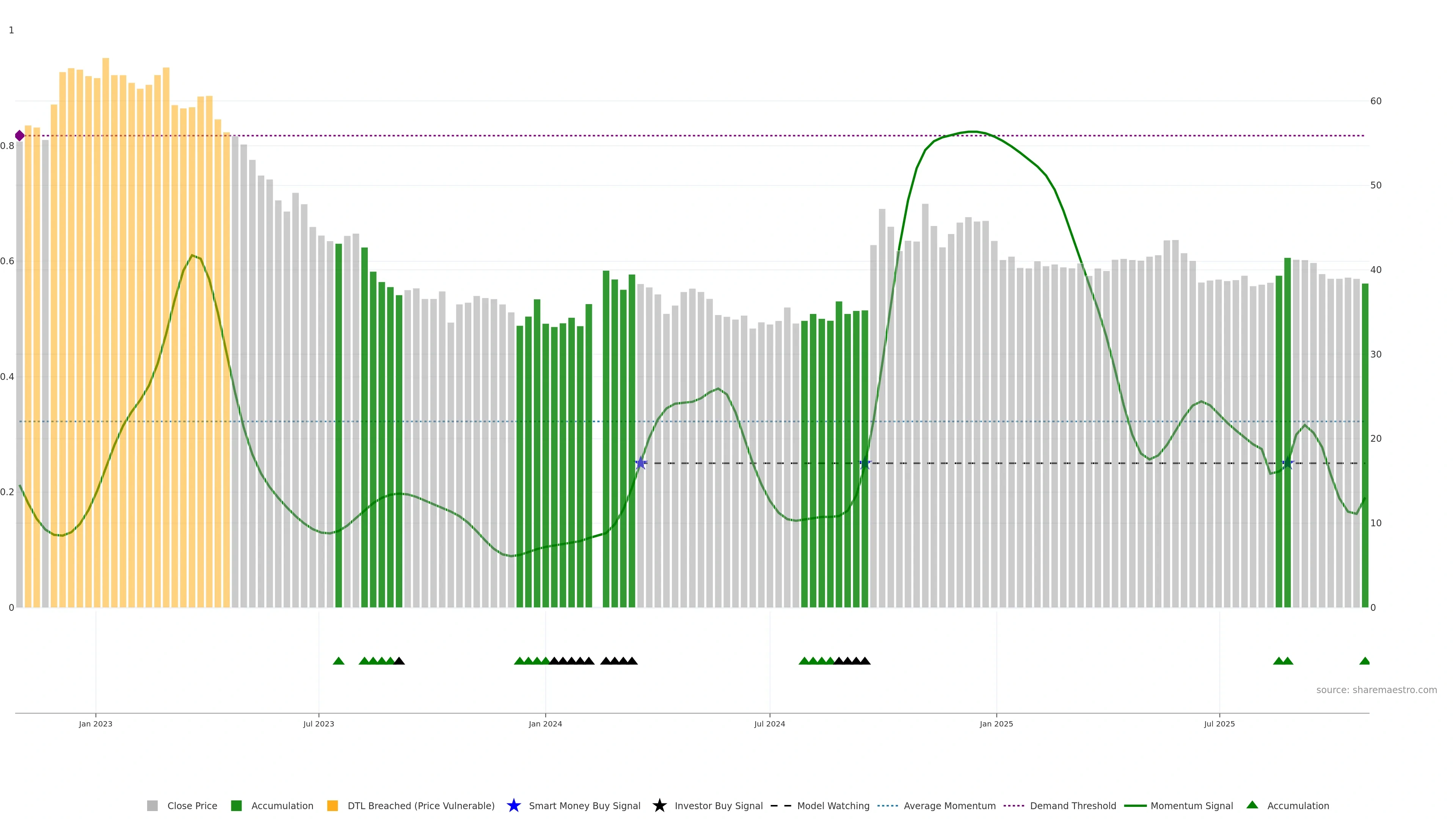1456x819 pixels.
Task: Click the green Accumulation triangle legend icon
Action: 1252,805
